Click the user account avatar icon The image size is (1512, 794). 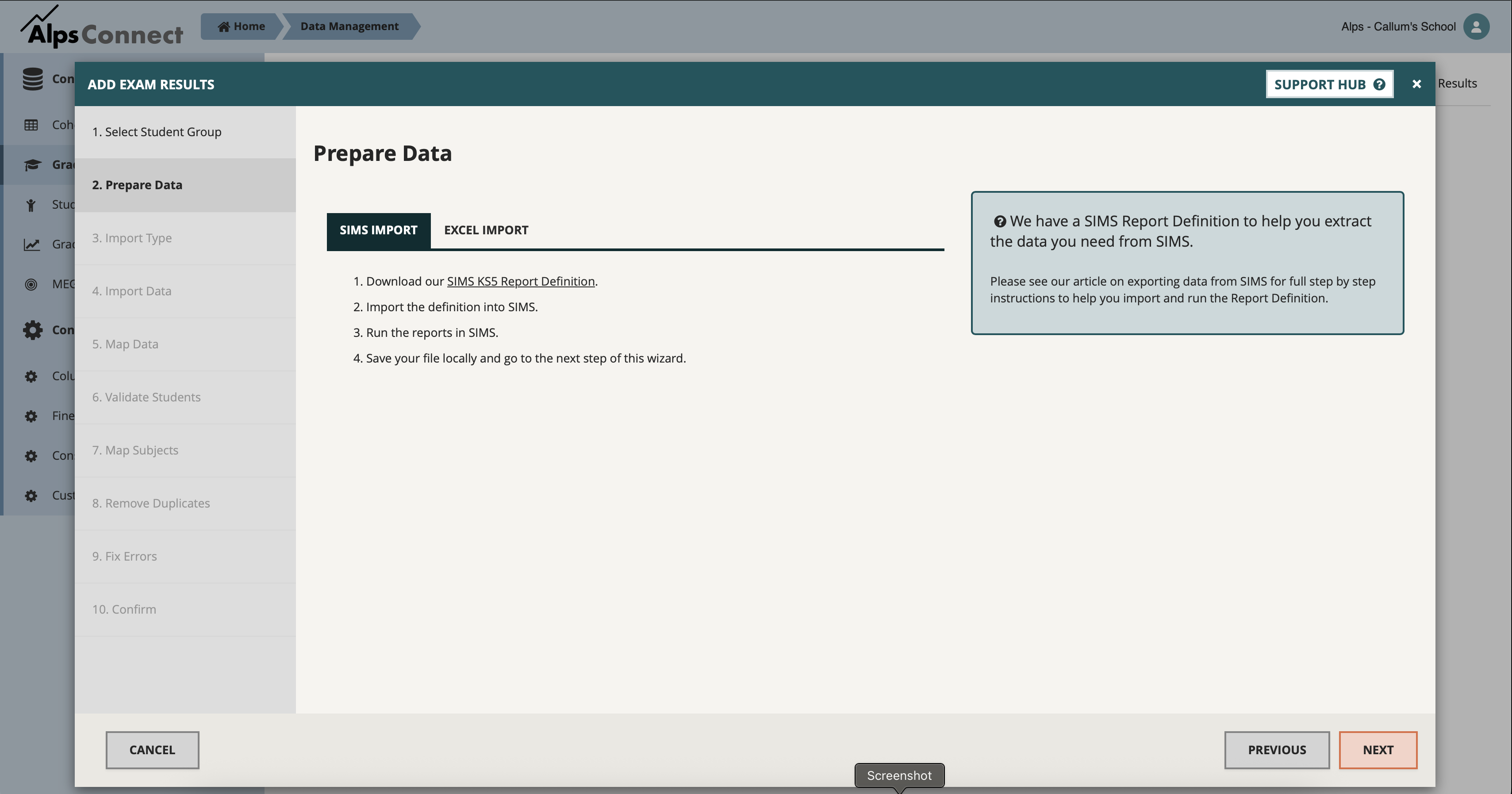tap(1476, 27)
